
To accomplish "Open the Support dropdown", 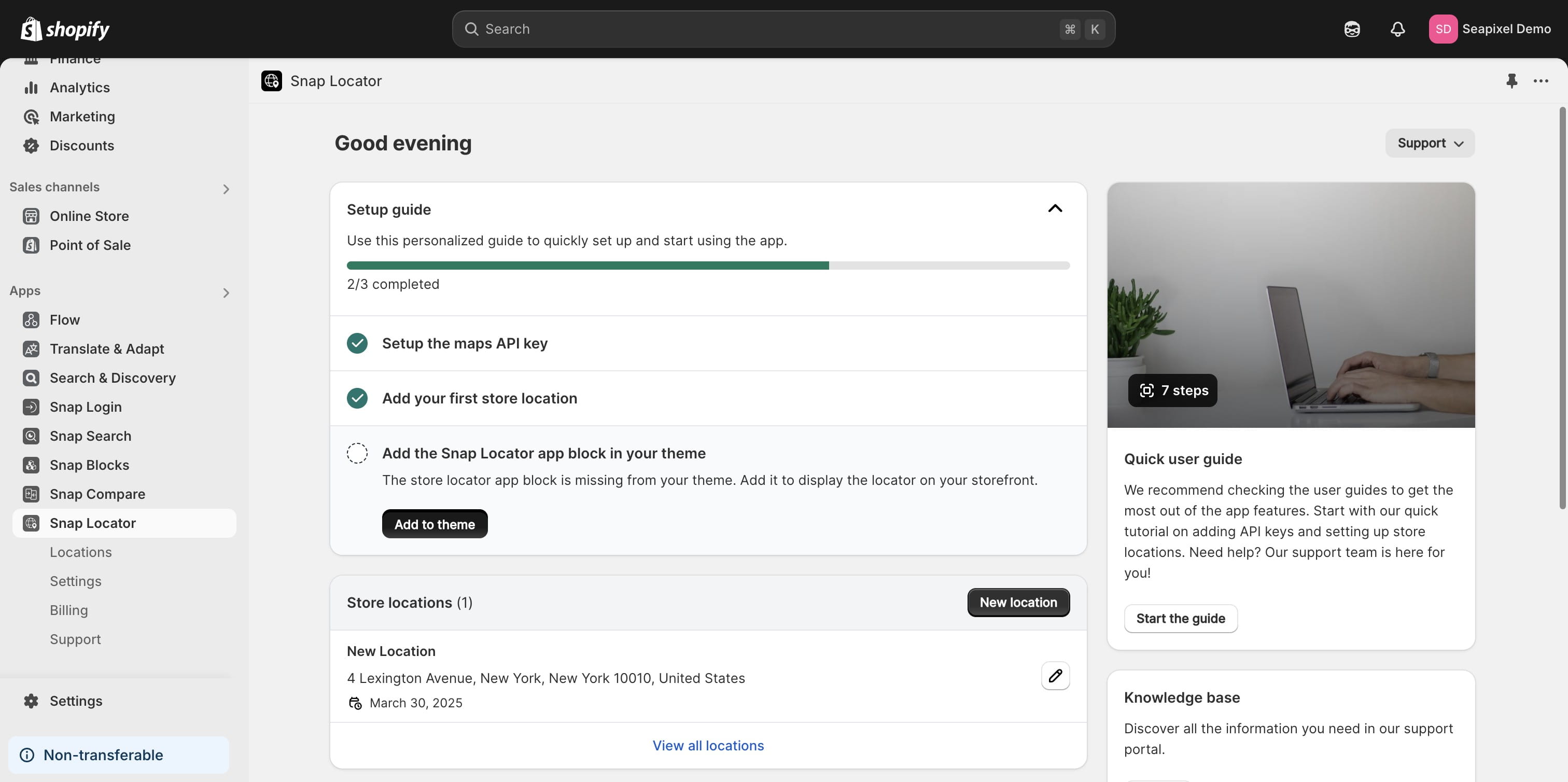I will click(x=1429, y=143).
